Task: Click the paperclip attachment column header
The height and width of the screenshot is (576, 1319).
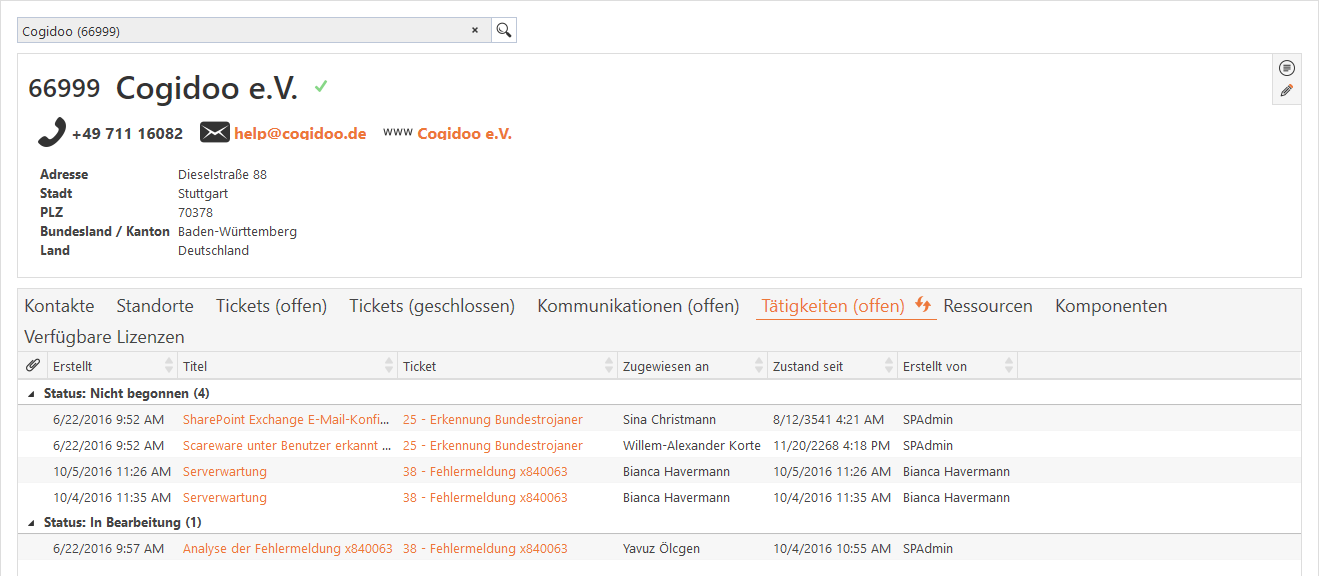Action: (32, 366)
